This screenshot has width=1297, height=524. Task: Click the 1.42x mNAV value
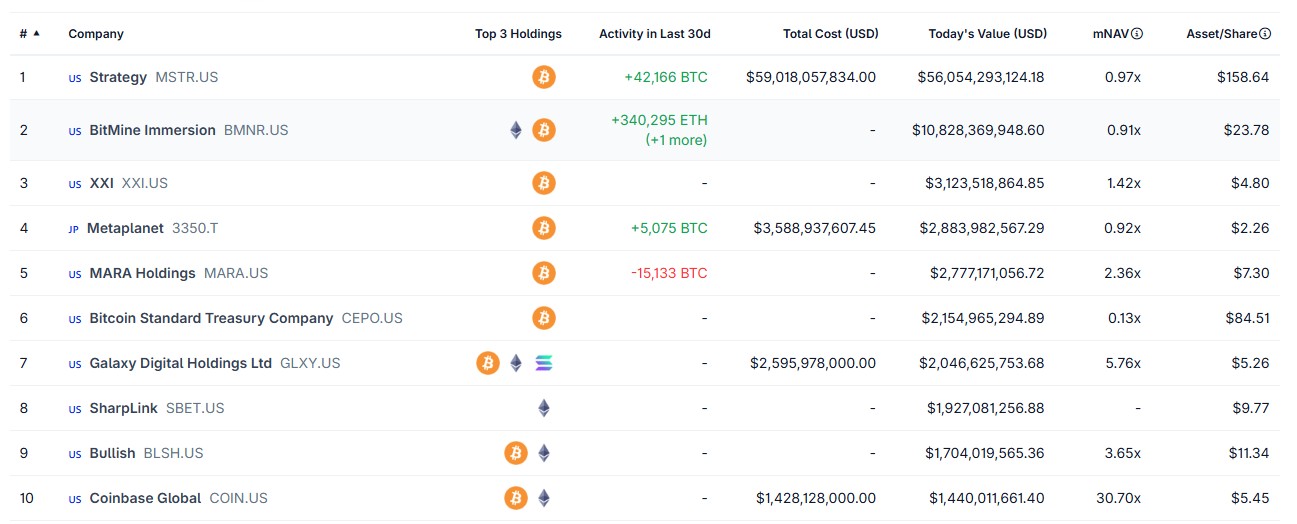[x=1123, y=183]
